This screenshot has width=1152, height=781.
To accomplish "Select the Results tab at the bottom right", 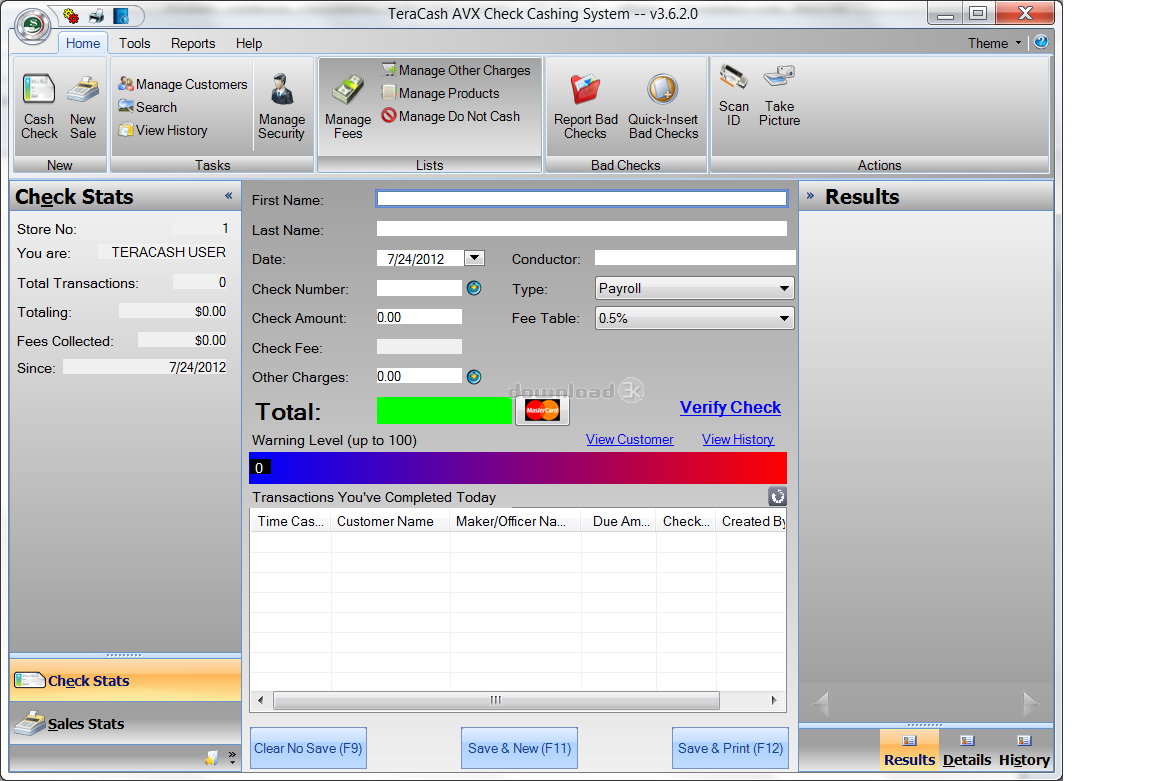I will pyautogui.click(x=909, y=749).
